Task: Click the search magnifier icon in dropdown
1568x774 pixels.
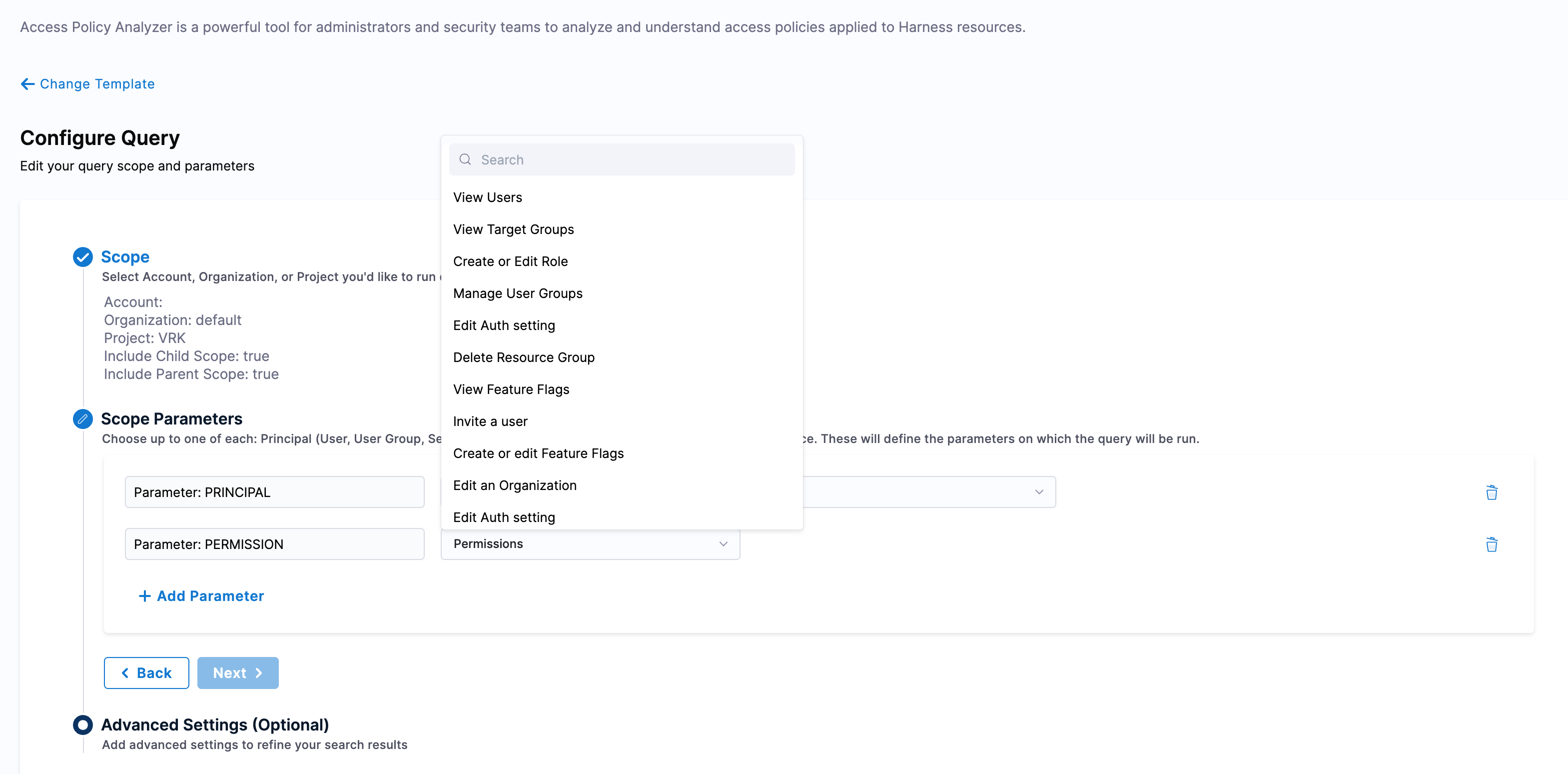Action: tap(465, 159)
